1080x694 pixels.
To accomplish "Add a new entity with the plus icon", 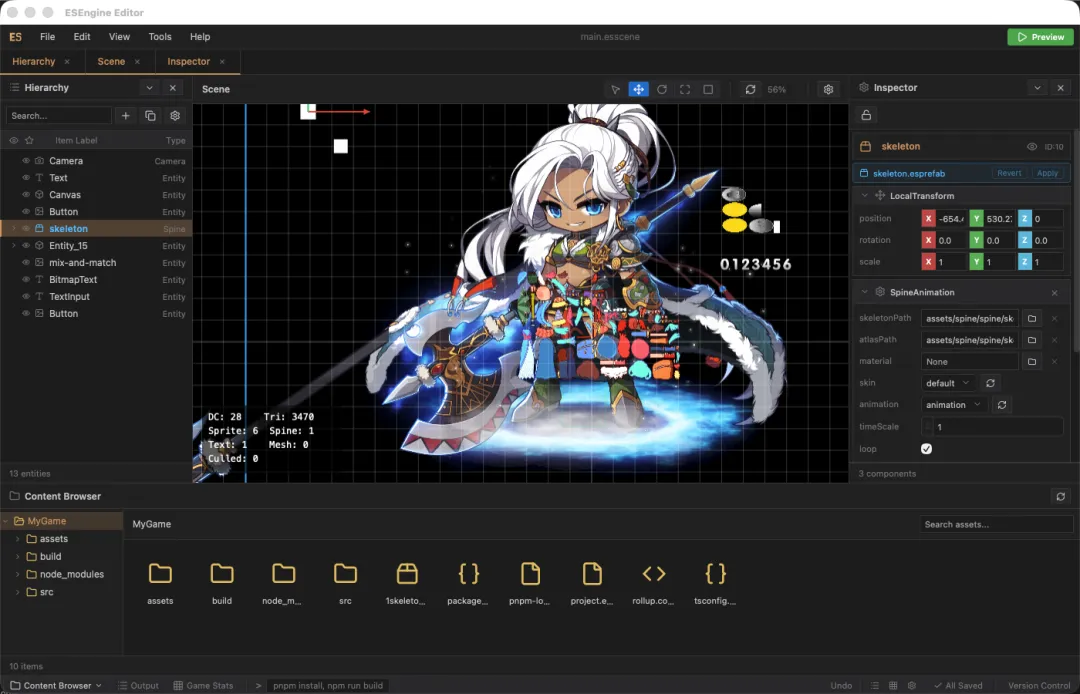I will click(x=125, y=116).
